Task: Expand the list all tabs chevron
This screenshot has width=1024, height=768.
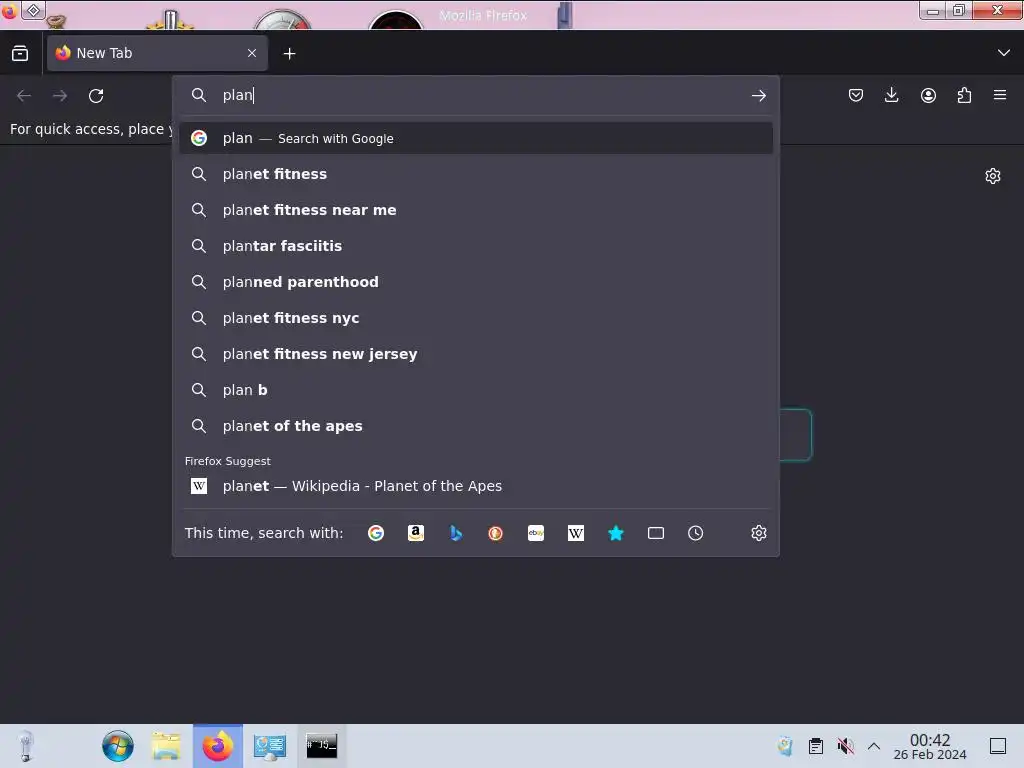Action: pos(1004,53)
